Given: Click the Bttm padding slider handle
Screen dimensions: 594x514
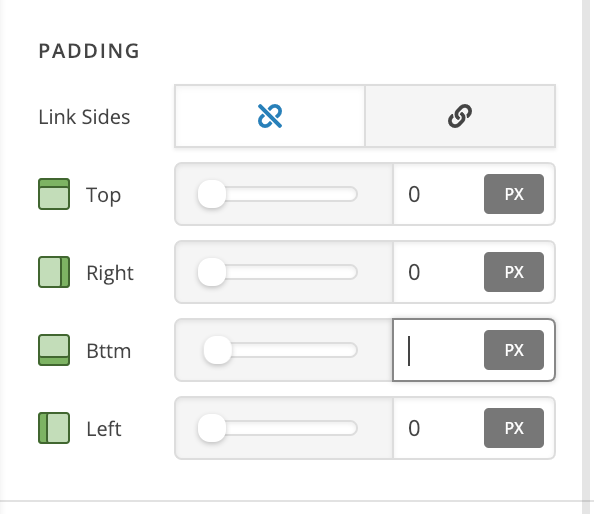Looking at the screenshot, I should (x=217, y=350).
